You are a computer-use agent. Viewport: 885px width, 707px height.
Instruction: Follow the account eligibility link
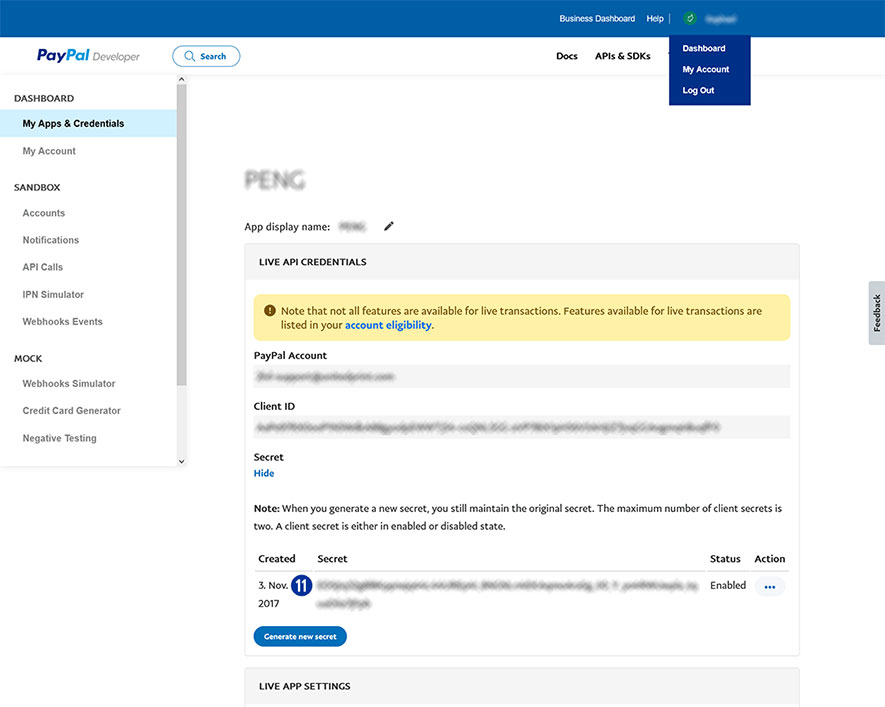388,325
